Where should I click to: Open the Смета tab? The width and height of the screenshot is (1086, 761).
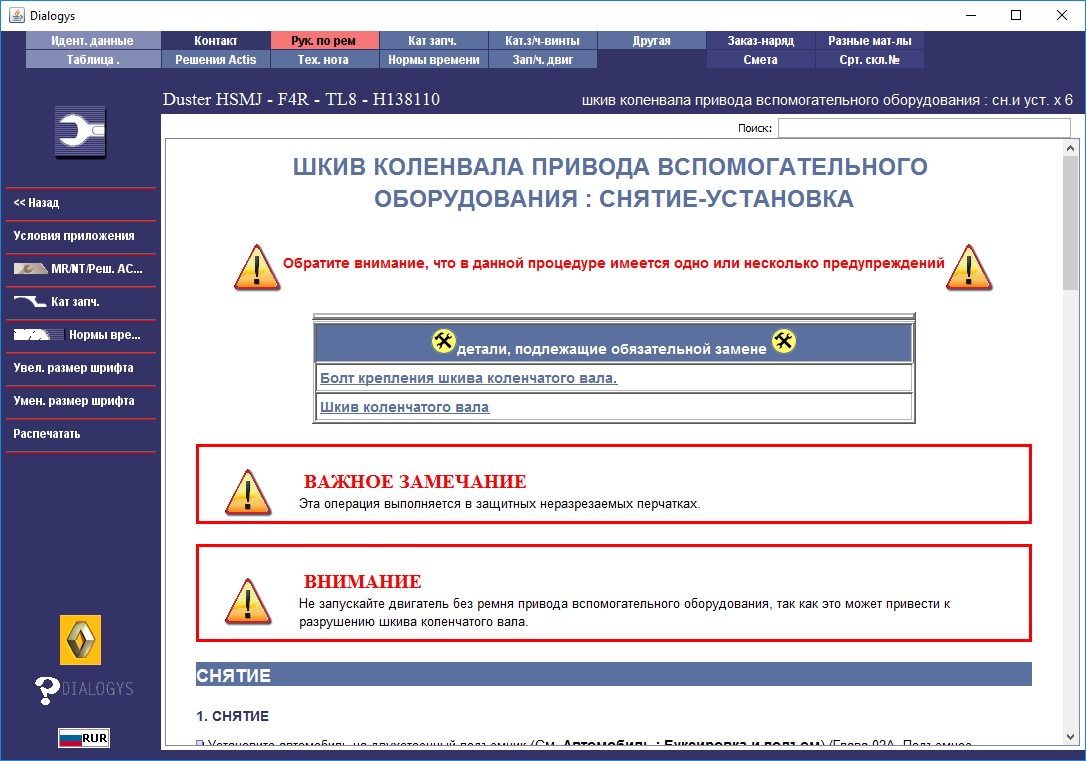point(760,60)
